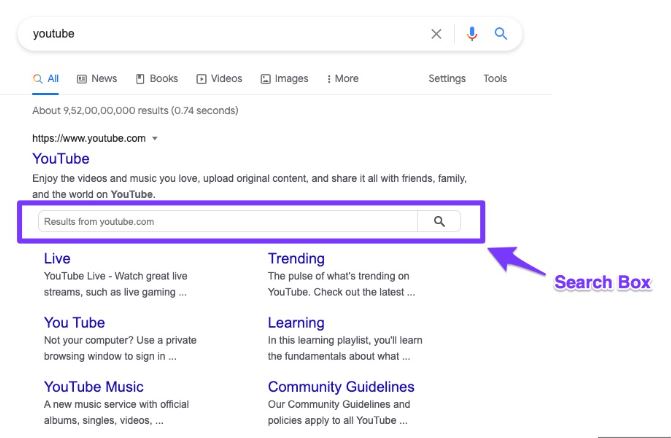Image resolution: width=671 pixels, height=438 pixels.
Task: Open the YouTube main result title link
Action: 61,159
